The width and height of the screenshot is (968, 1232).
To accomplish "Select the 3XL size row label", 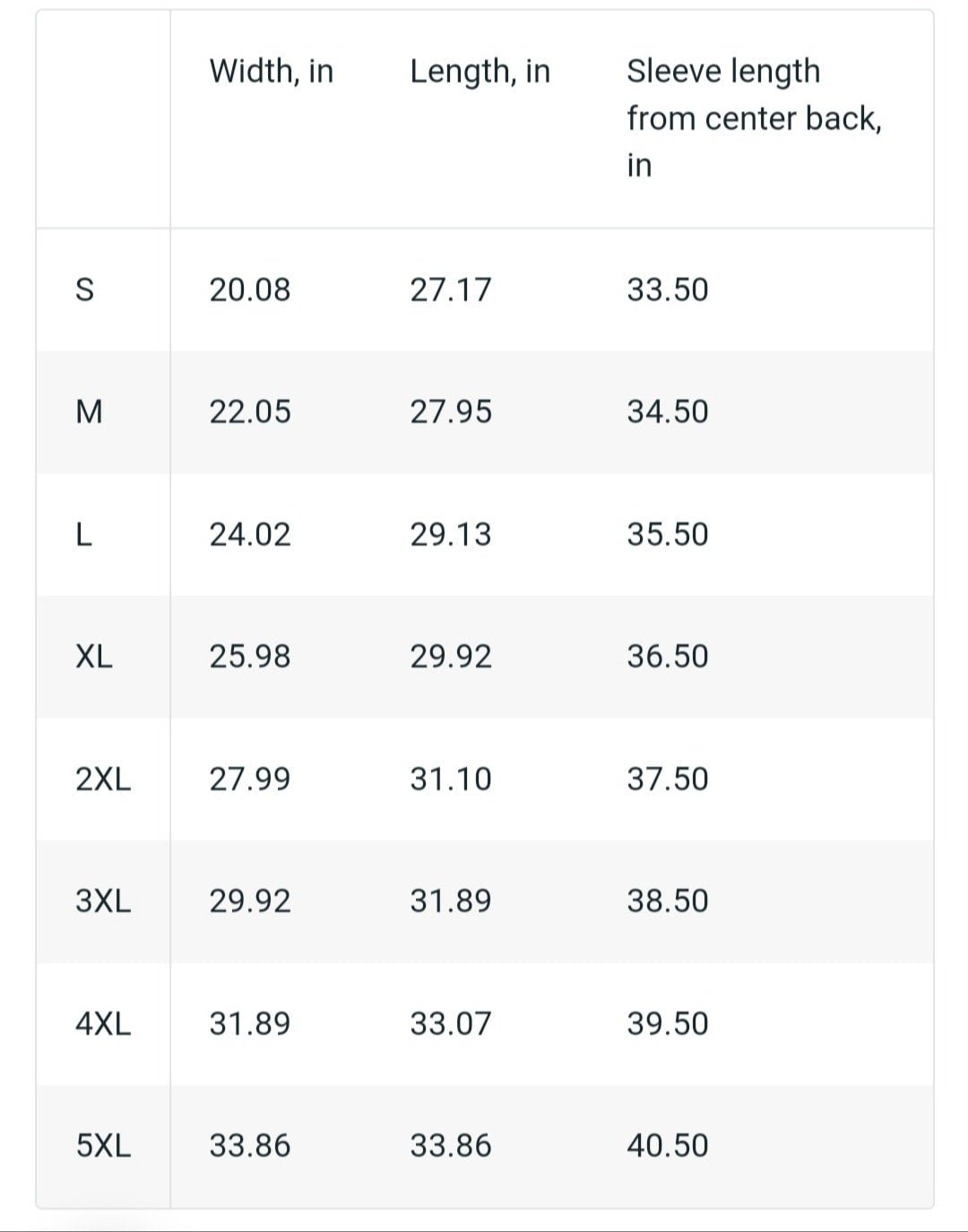I will tap(103, 901).
